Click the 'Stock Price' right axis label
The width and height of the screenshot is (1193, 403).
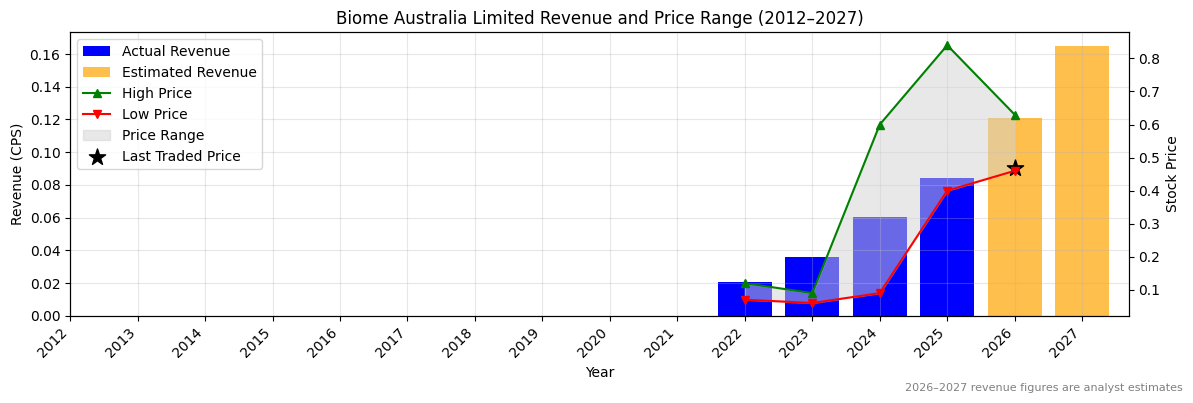click(x=1172, y=174)
